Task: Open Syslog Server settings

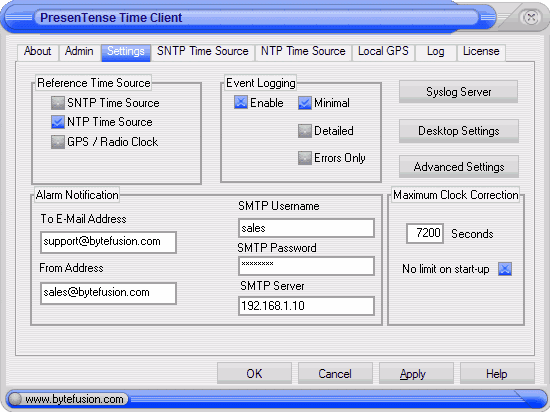Action: click(x=458, y=92)
